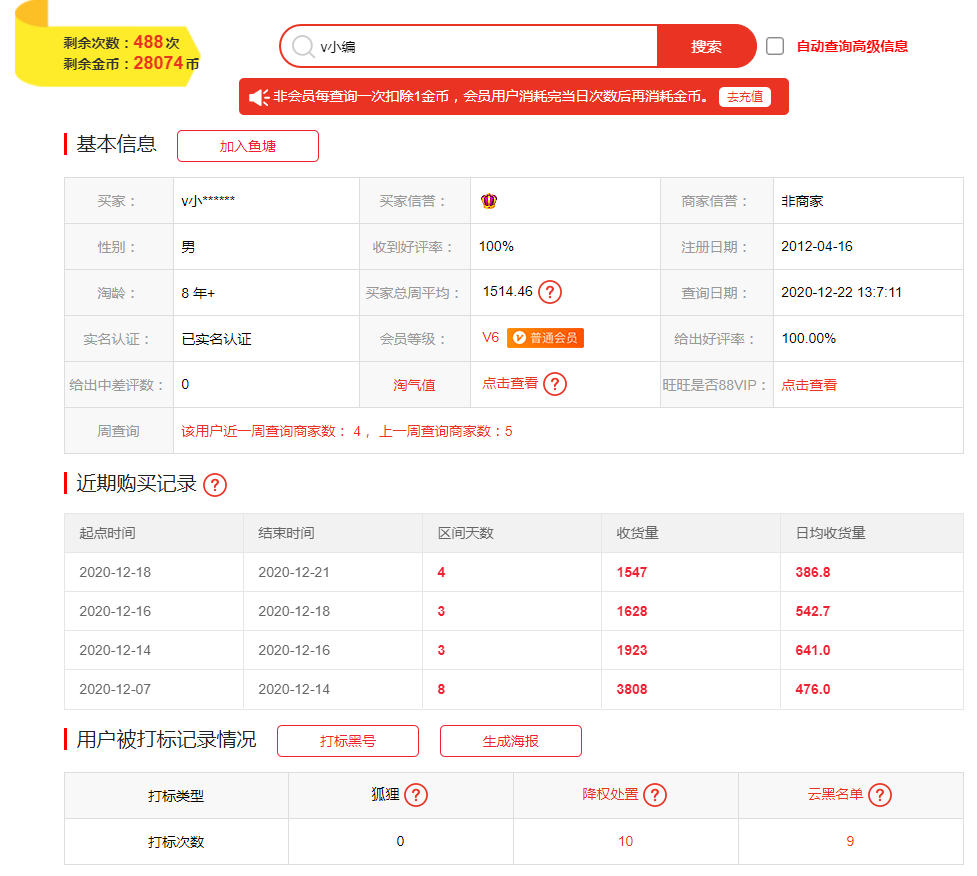Click the question mark next to 云黑名单
The width and height of the screenshot is (977, 876).
880,795
